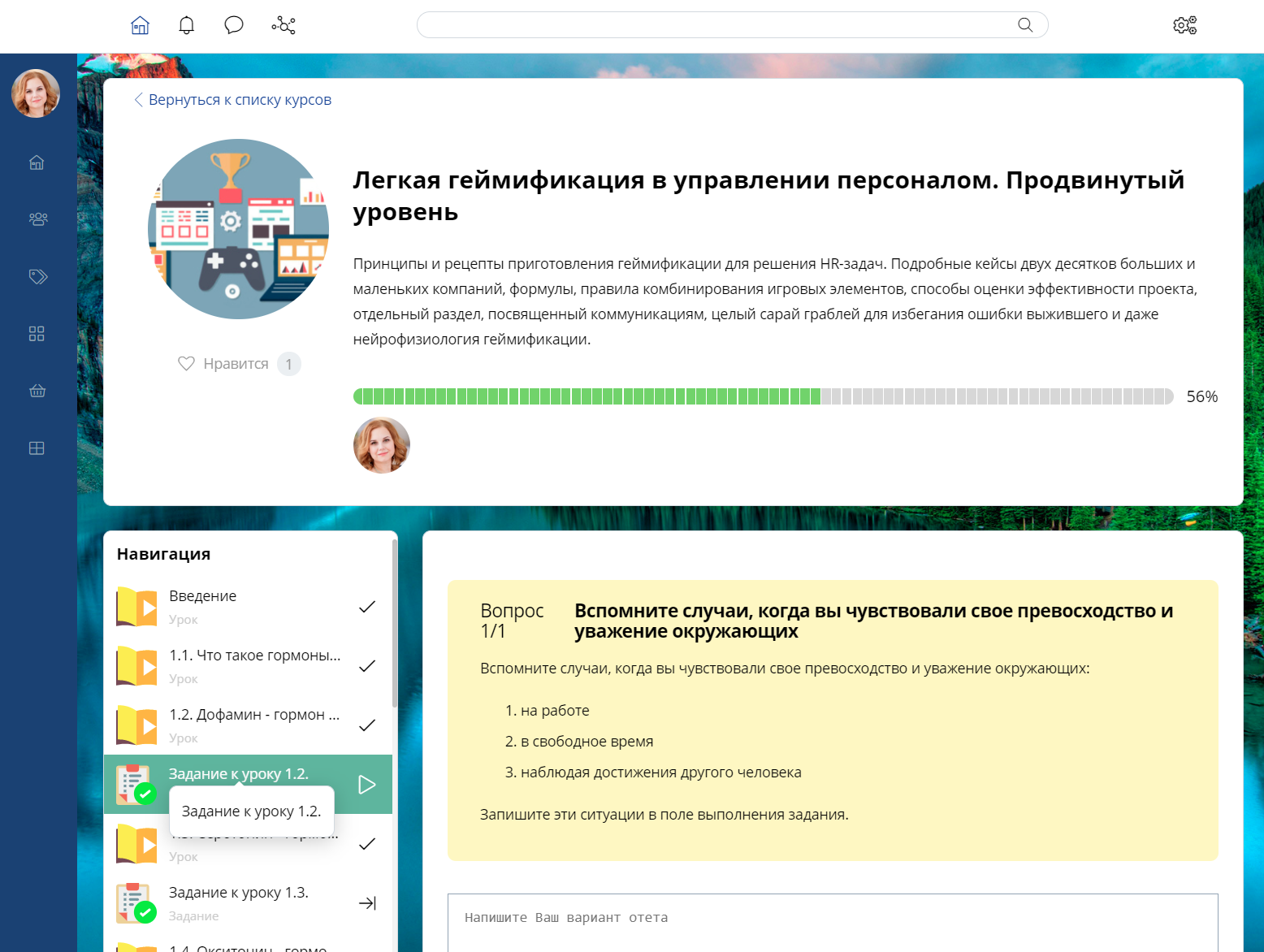
Task: Open the shopping basket sidebar icon
Action: tap(37, 391)
